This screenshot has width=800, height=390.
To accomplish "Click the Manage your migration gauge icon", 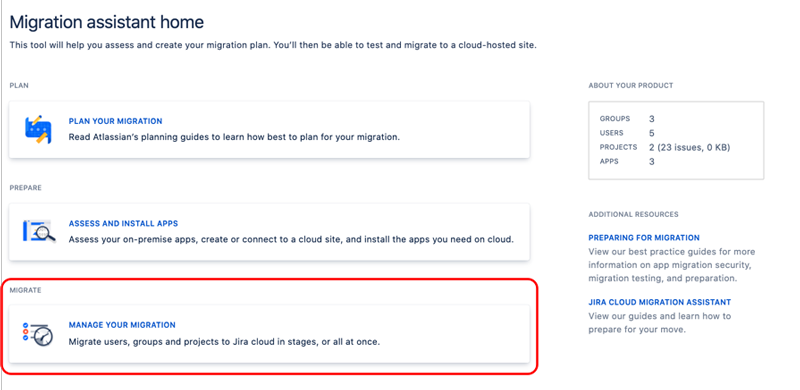I will (x=38, y=334).
